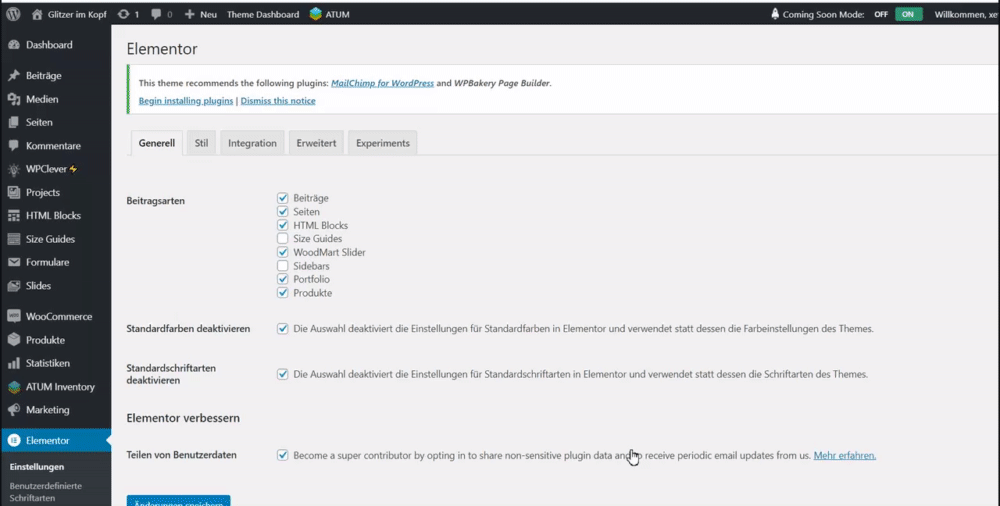1000x506 pixels.
Task: Open WooCommerce from sidebar icon
Action: click(x=13, y=316)
